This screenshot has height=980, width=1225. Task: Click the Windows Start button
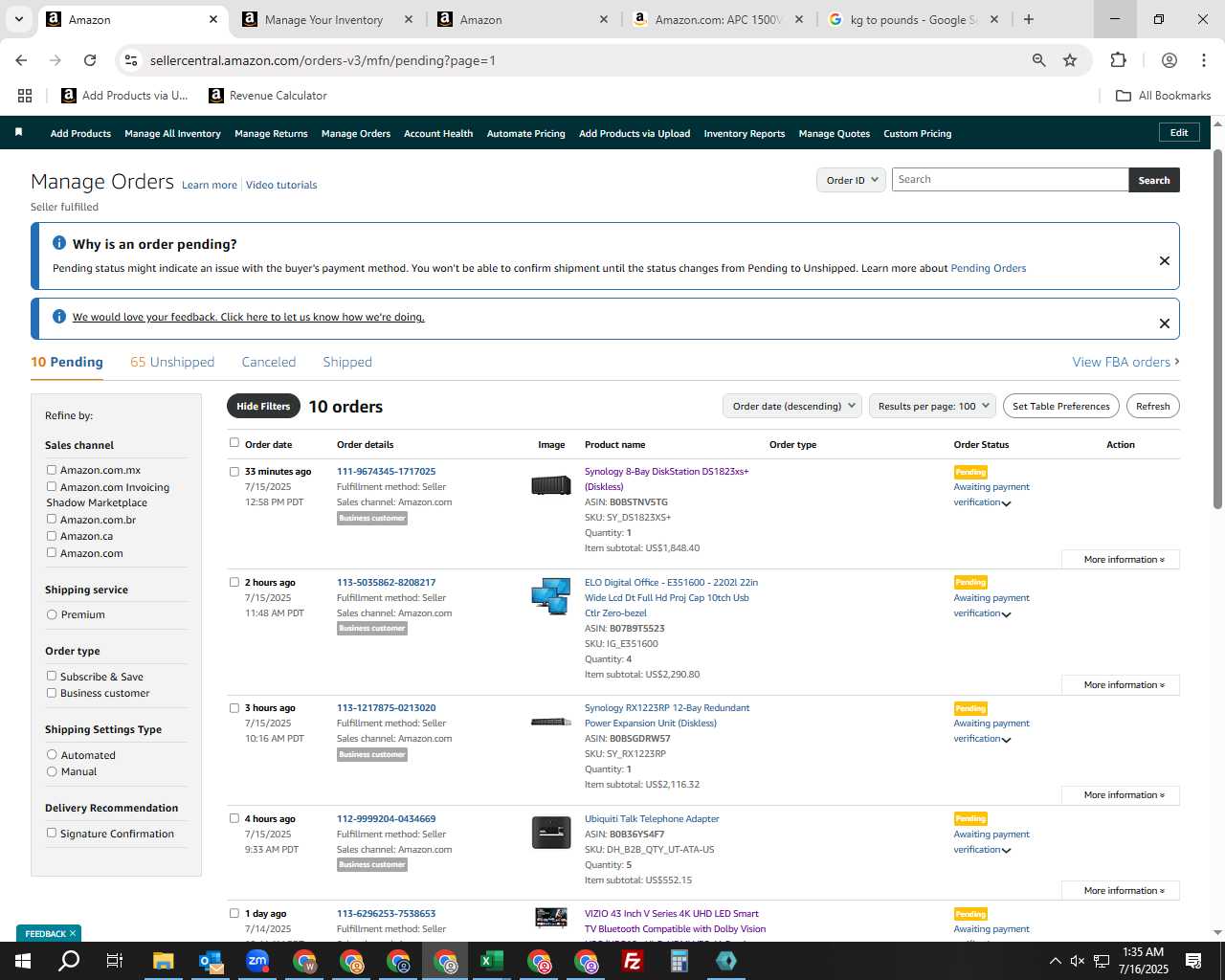23,961
